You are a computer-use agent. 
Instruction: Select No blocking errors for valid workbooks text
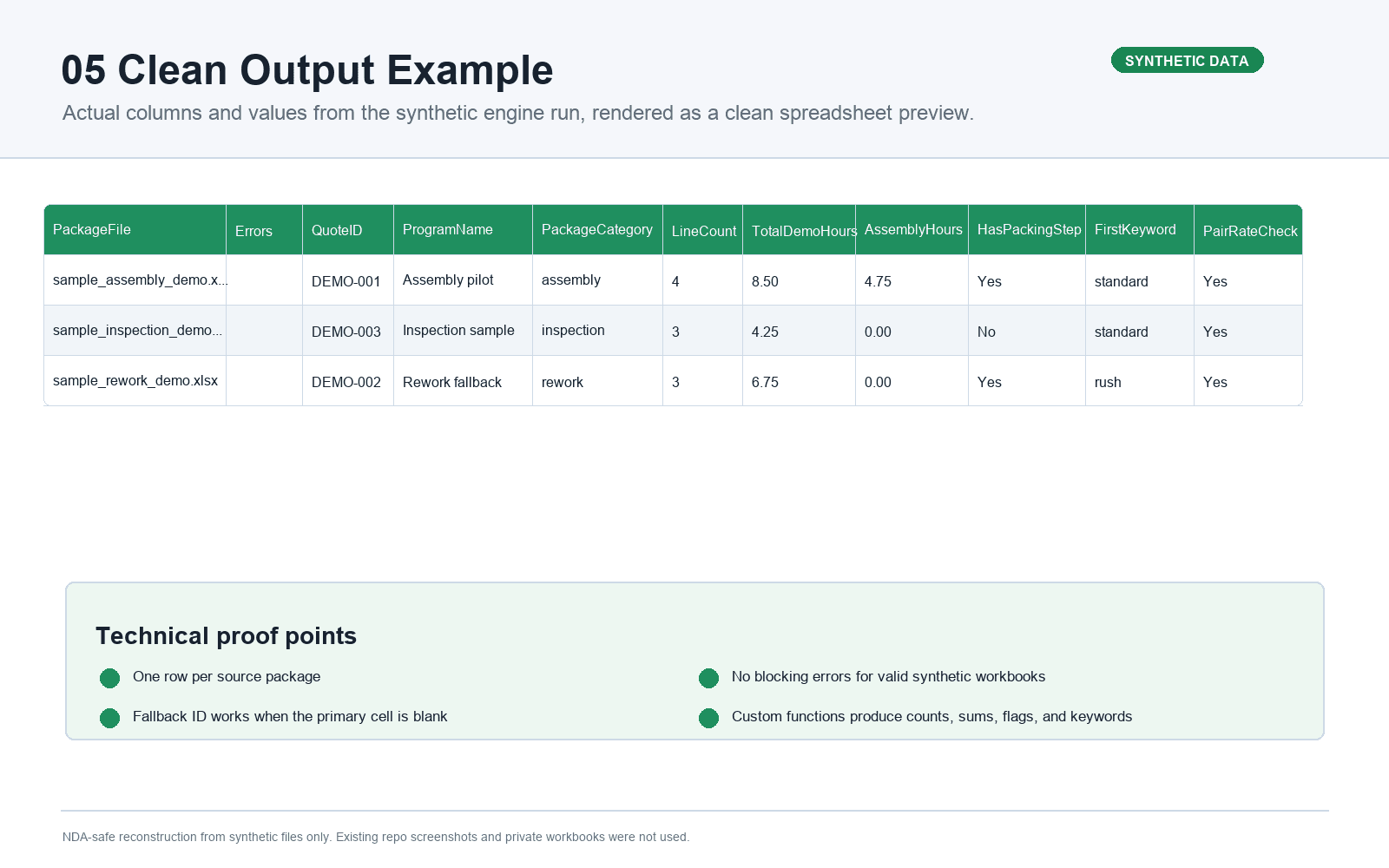(888, 676)
